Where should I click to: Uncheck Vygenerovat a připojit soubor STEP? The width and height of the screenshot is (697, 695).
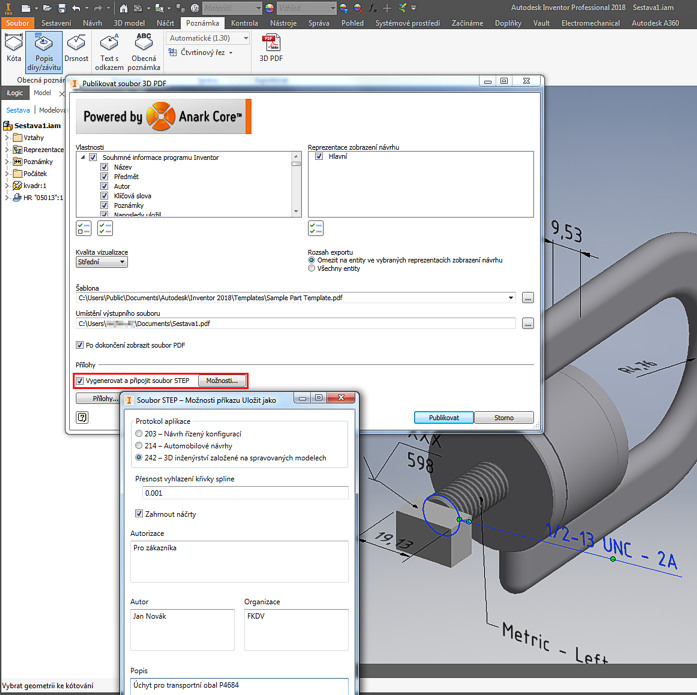[x=81, y=381]
